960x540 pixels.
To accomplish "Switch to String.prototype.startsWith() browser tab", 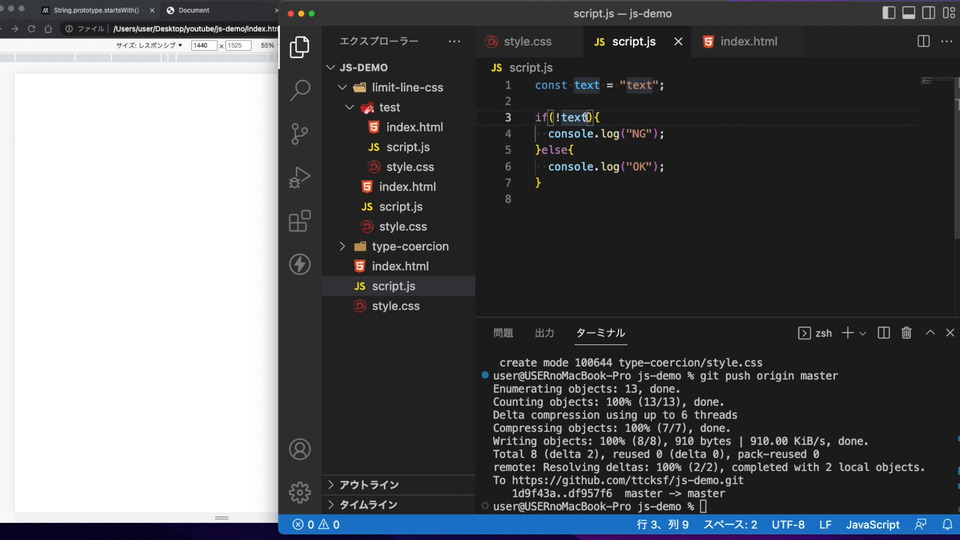I will tap(96, 10).
